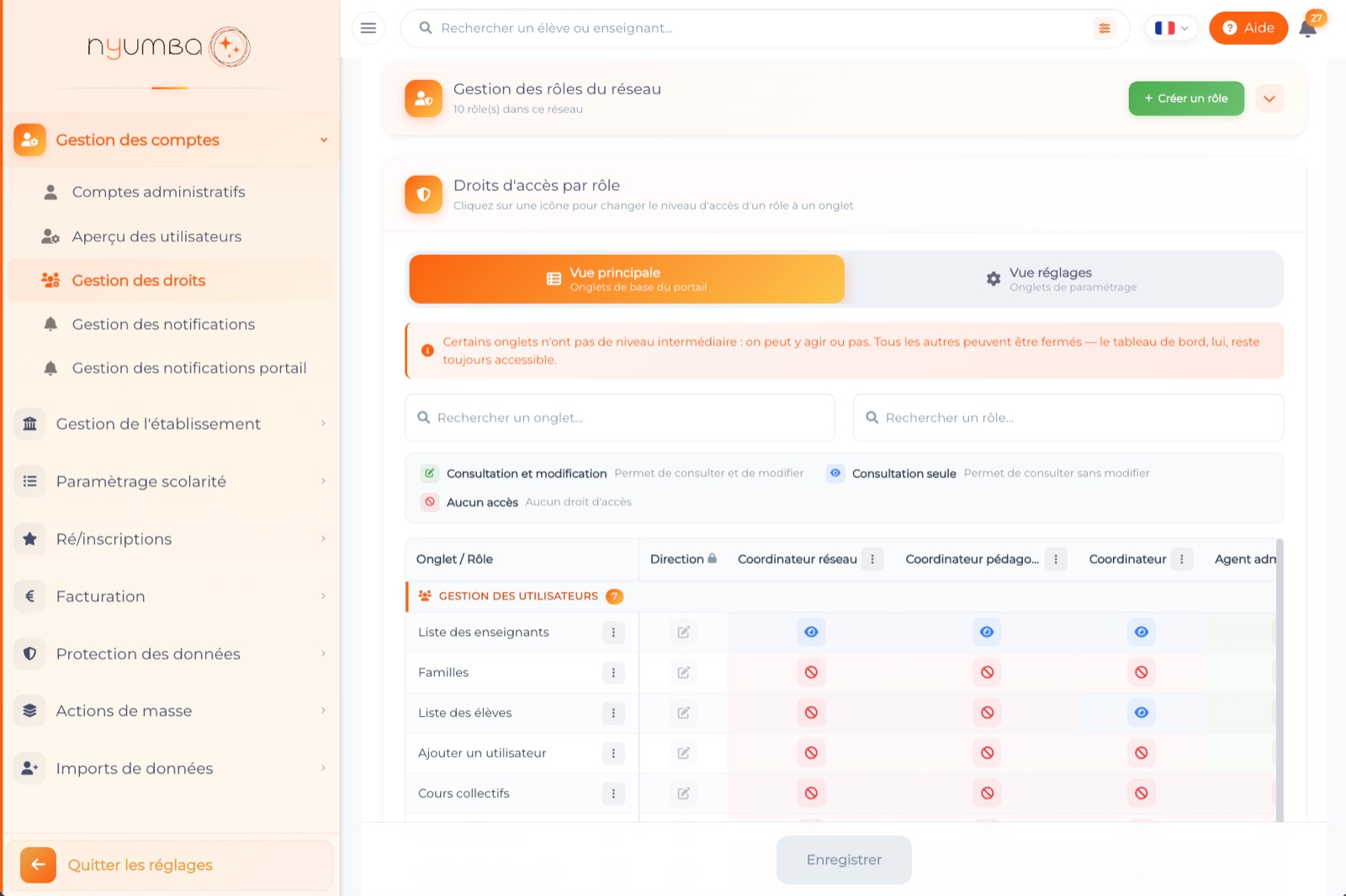
Task: Click the nyumba logo
Action: (169, 47)
